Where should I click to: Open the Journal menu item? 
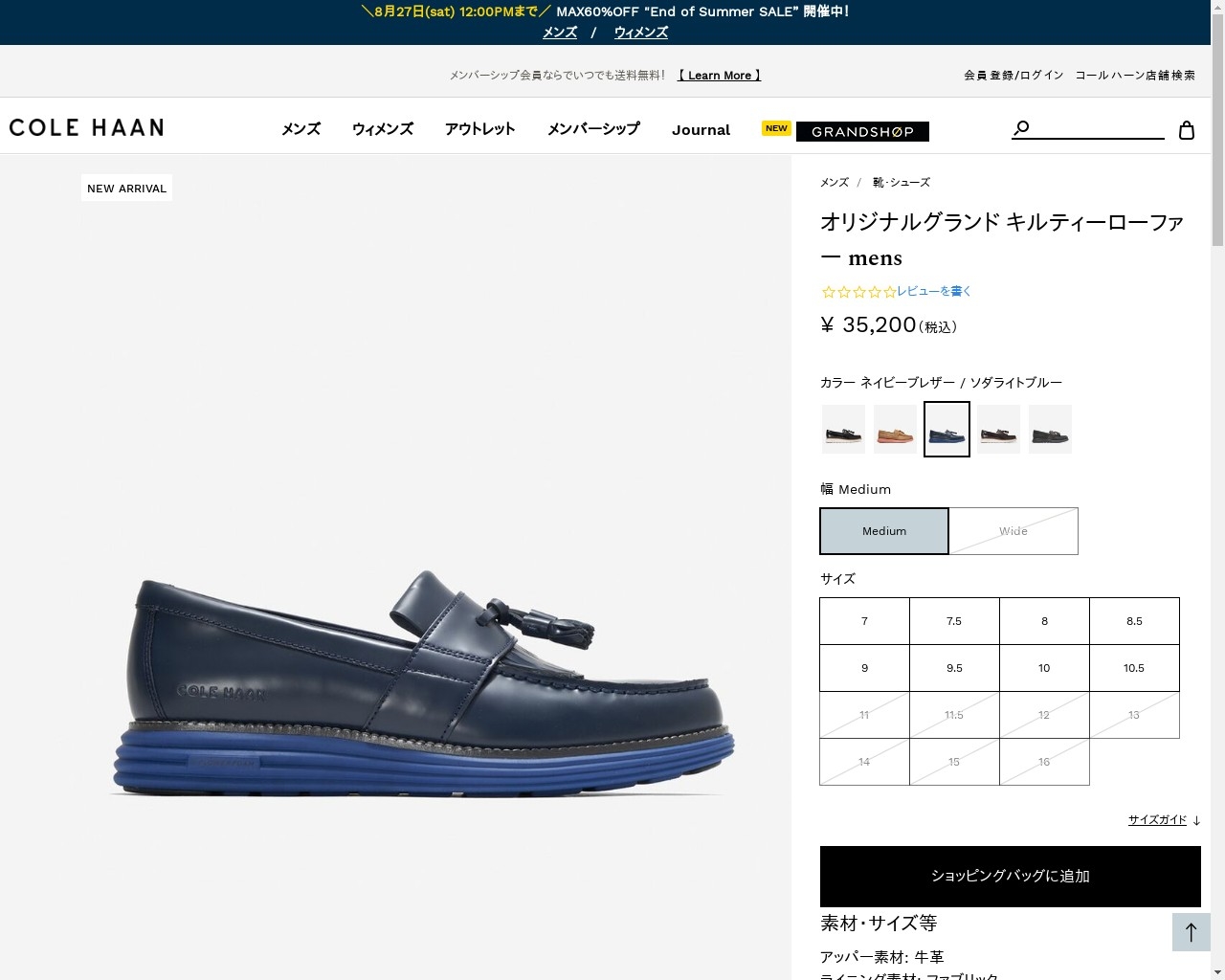[701, 130]
